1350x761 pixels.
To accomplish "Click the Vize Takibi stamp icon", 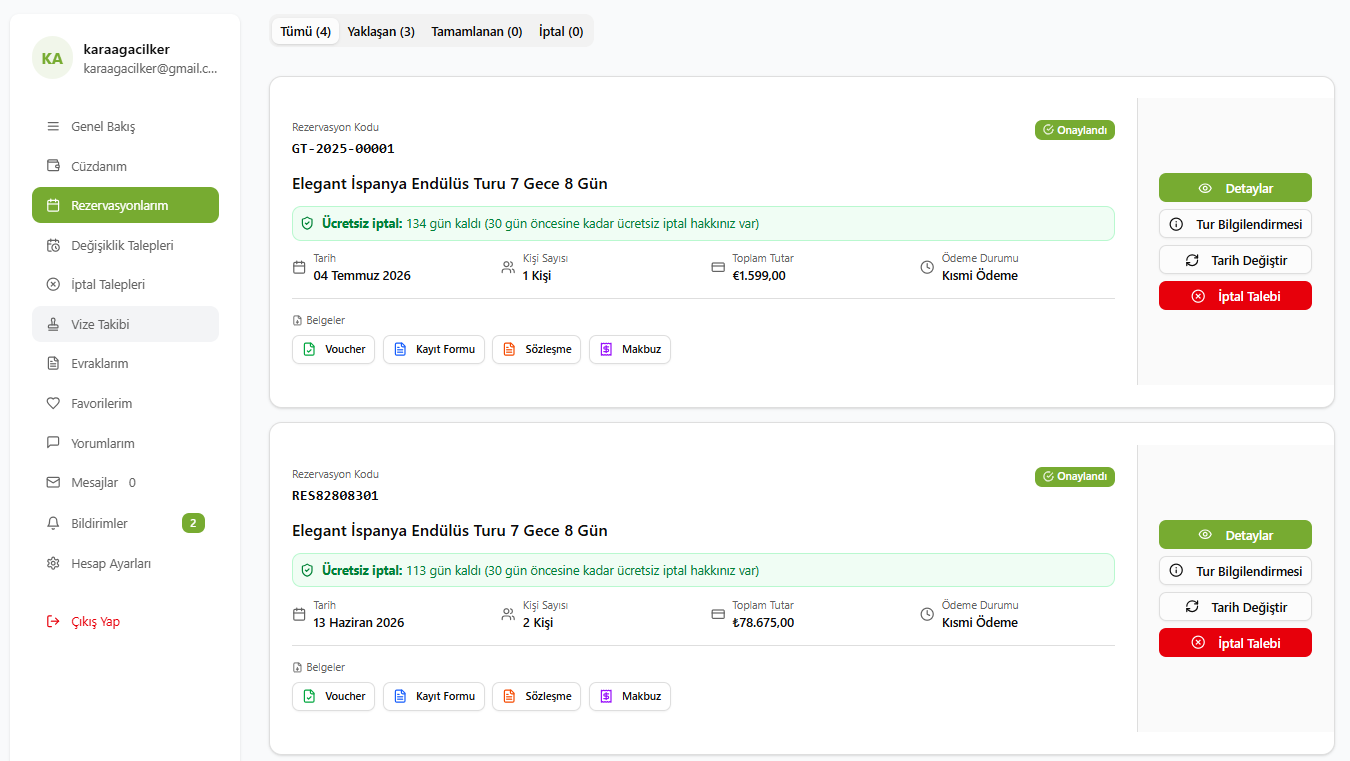I will [x=53, y=324].
